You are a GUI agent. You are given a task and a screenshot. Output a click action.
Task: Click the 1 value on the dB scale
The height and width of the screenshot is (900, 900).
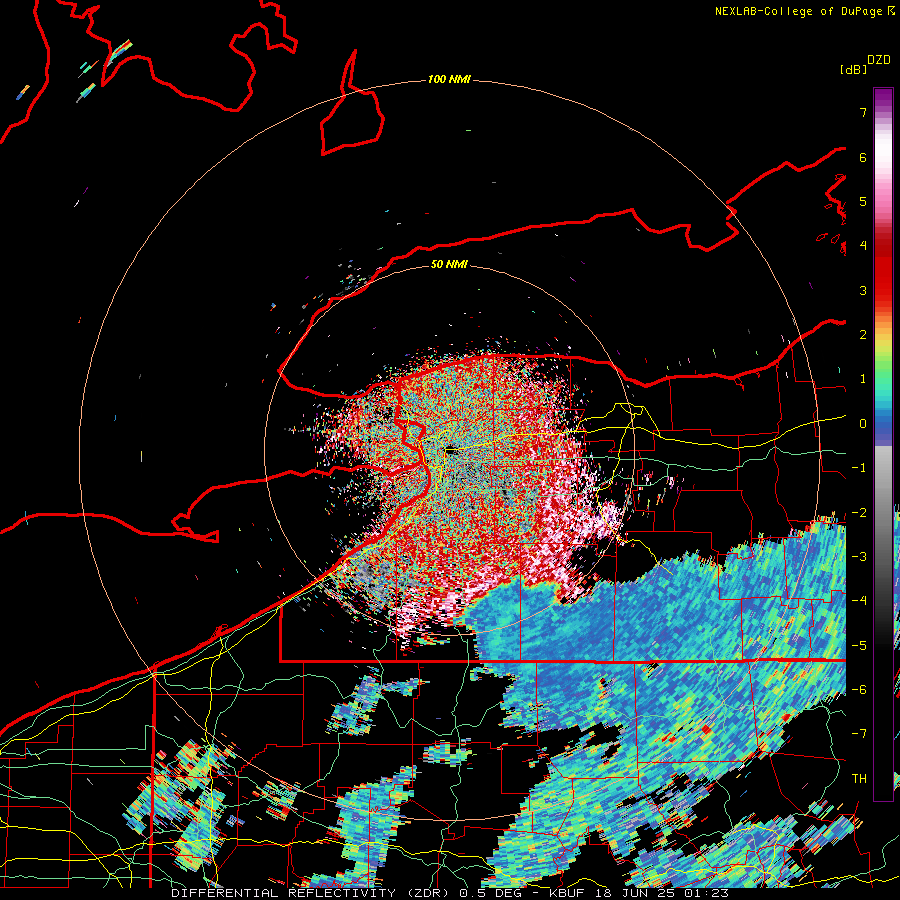863,379
